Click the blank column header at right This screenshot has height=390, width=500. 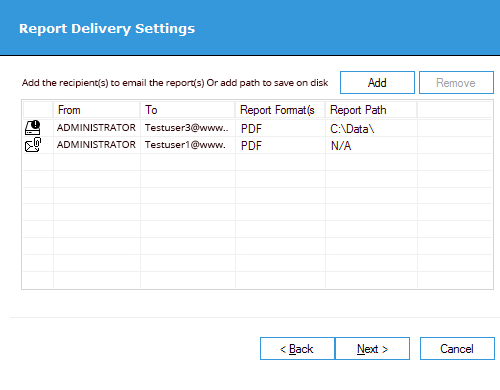(455, 110)
